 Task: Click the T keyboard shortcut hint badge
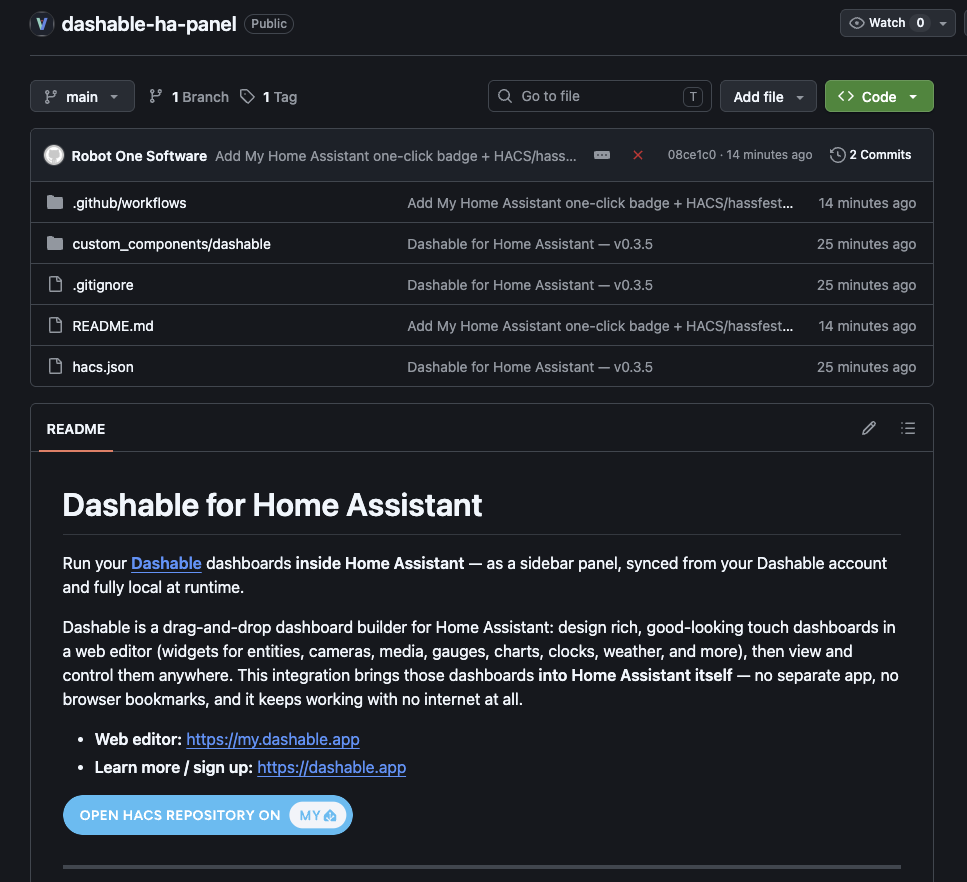tap(693, 96)
